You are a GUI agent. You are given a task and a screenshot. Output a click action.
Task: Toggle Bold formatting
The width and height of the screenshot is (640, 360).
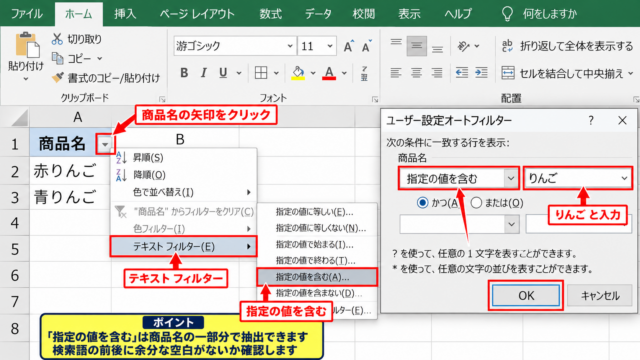tap(184, 73)
